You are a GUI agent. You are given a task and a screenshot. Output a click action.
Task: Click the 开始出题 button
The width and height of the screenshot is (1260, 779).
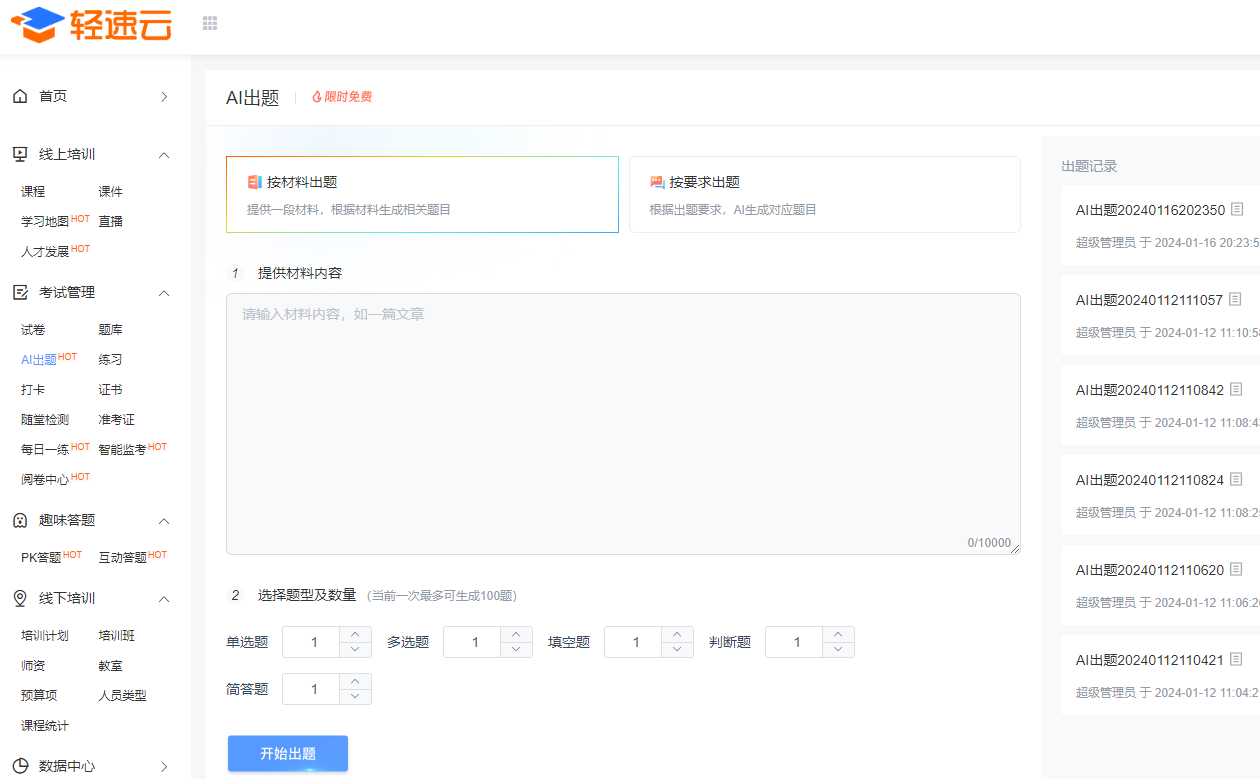coord(288,754)
